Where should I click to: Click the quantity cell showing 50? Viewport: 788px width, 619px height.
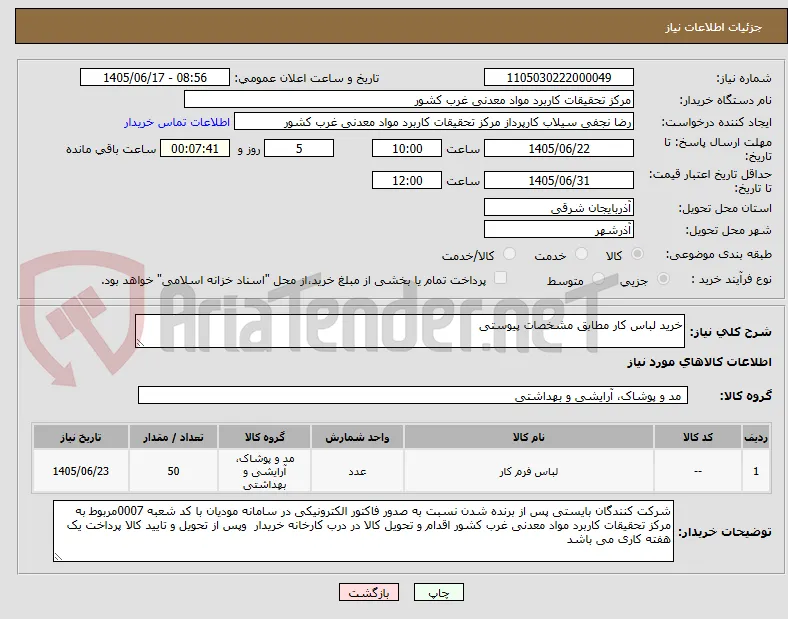pyautogui.click(x=173, y=471)
